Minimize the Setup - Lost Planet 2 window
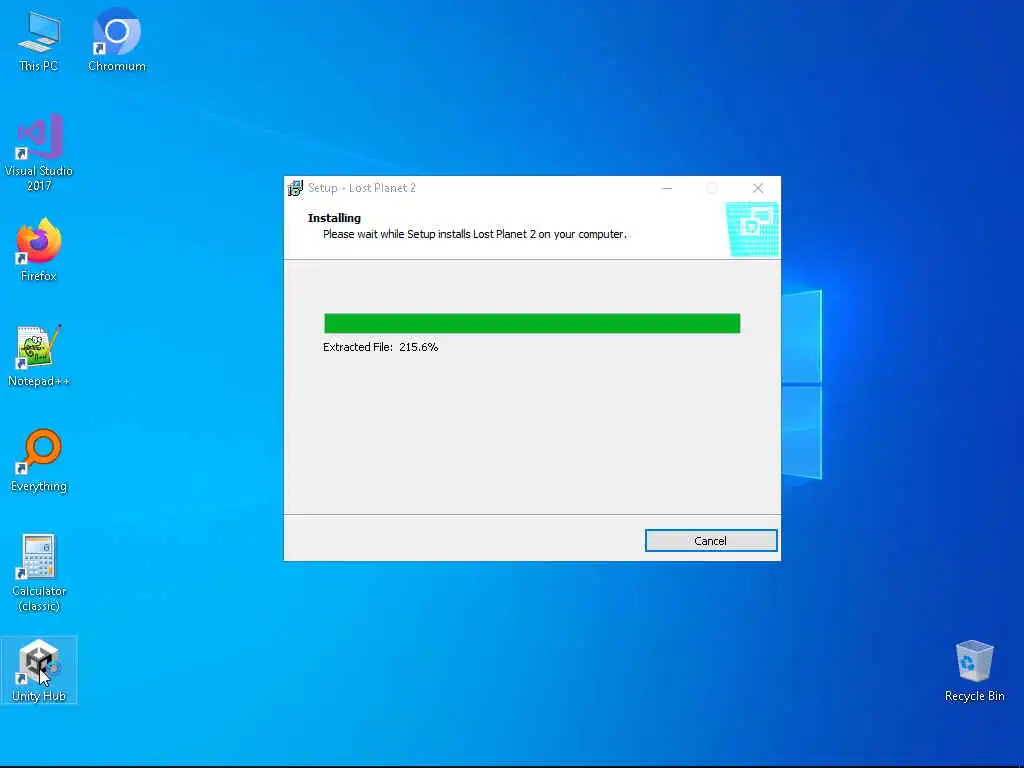The width and height of the screenshot is (1024, 768). 667,188
